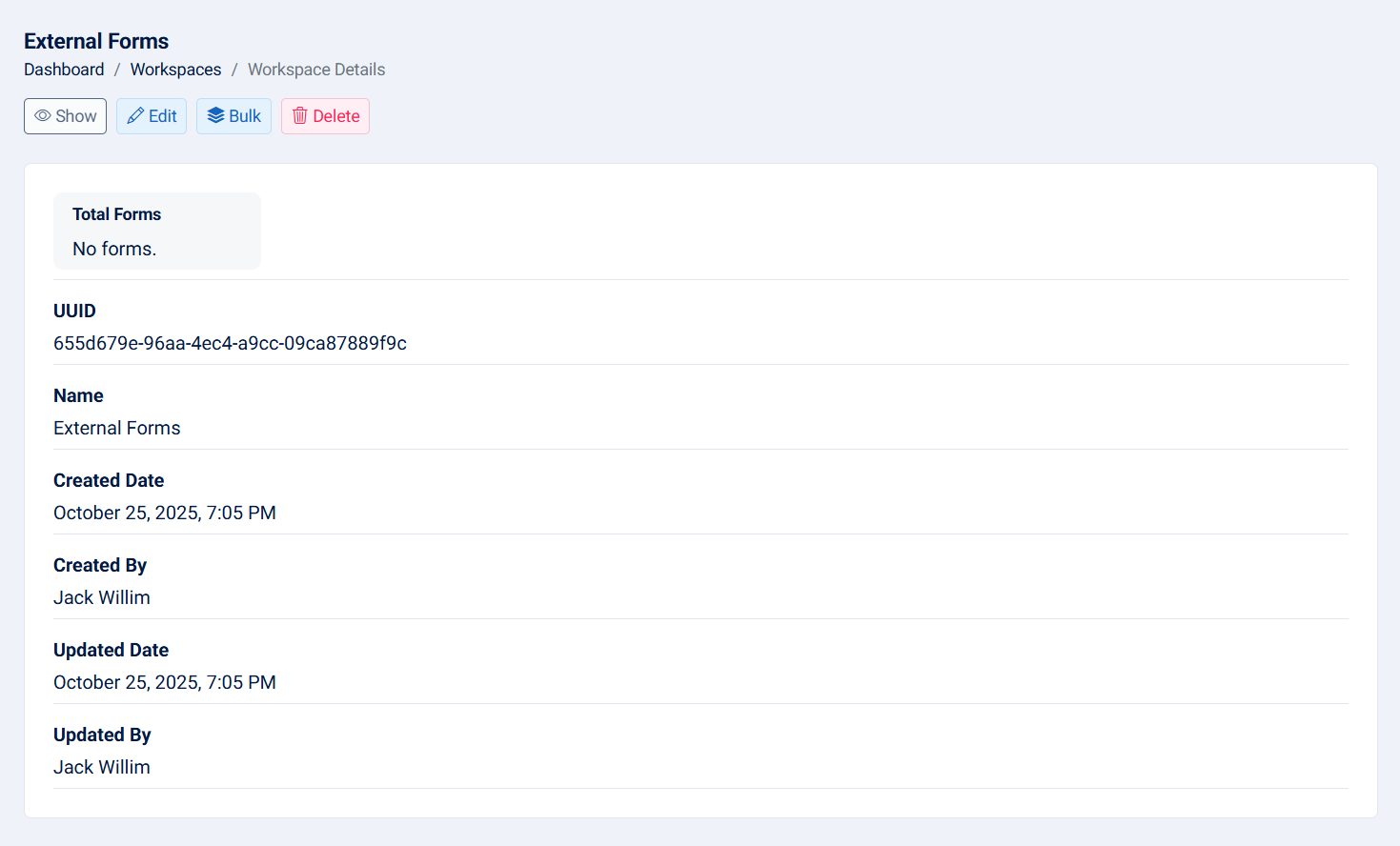Click the stacked layers Bulk icon
1400x846 pixels.
coord(215,116)
